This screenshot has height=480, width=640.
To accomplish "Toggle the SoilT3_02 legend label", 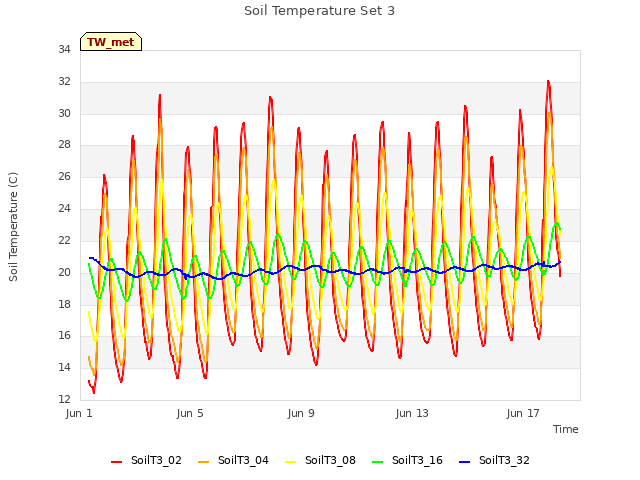I will point(156,460).
